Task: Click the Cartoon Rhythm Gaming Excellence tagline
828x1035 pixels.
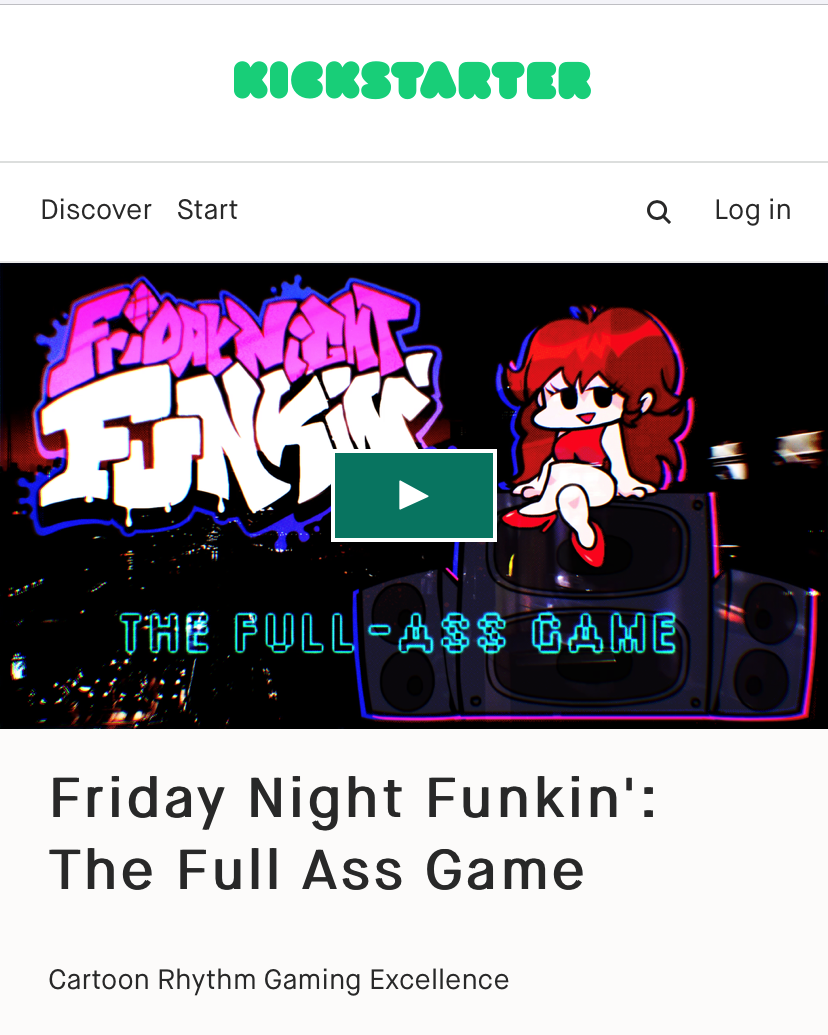Action: click(x=279, y=980)
